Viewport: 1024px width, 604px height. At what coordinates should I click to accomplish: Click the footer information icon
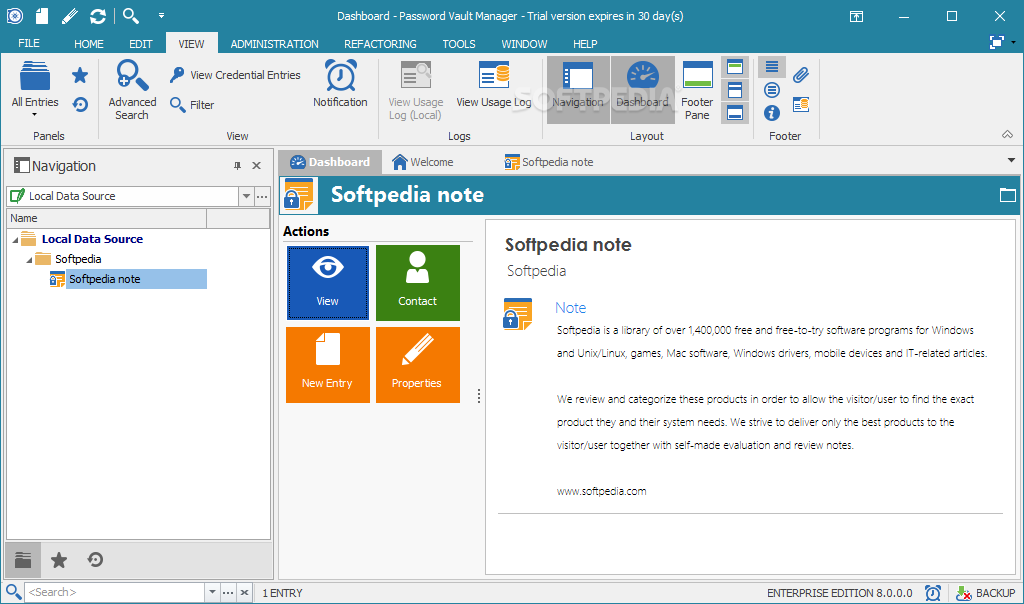point(772,113)
